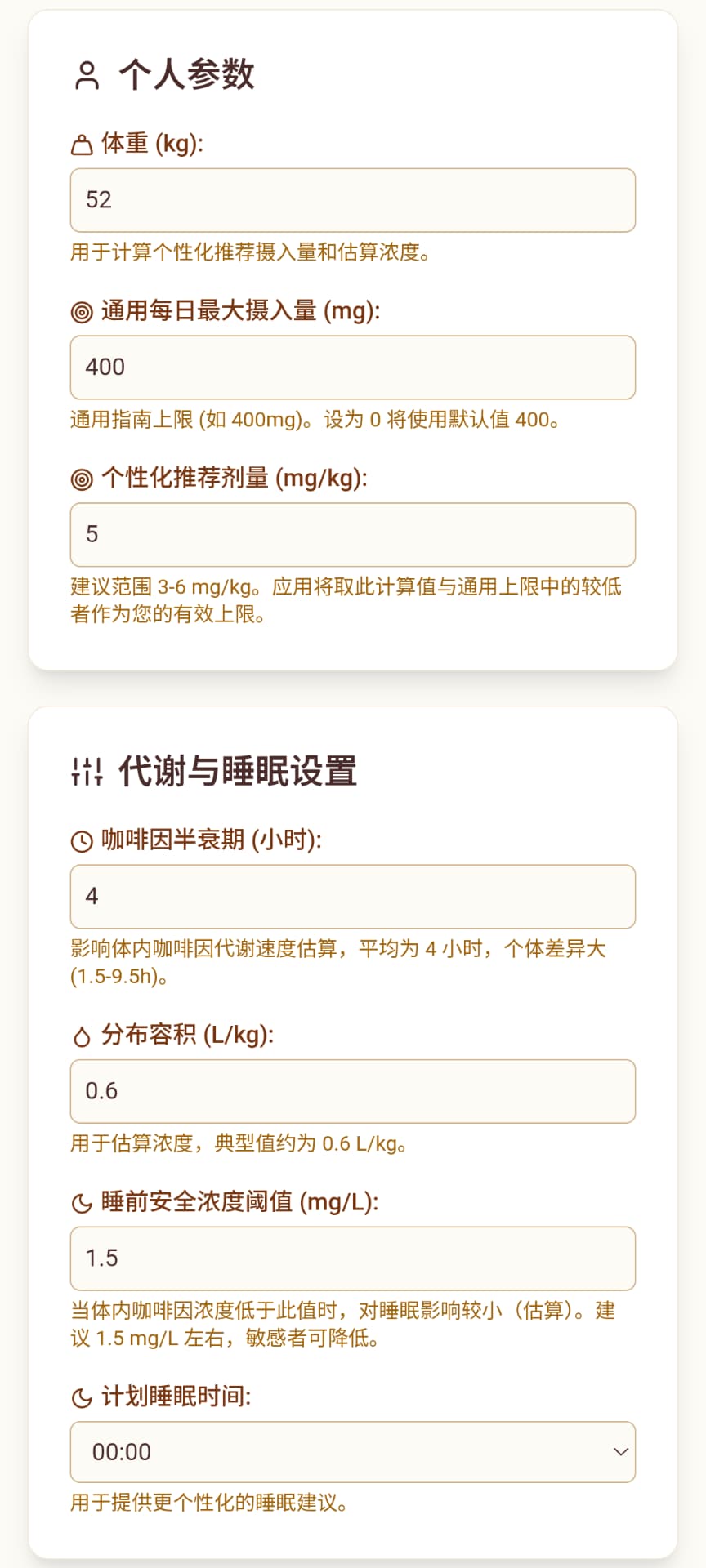Click the clock icon beside 咖啡因半衰期
The width and height of the screenshot is (706, 1568).
[x=82, y=841]
